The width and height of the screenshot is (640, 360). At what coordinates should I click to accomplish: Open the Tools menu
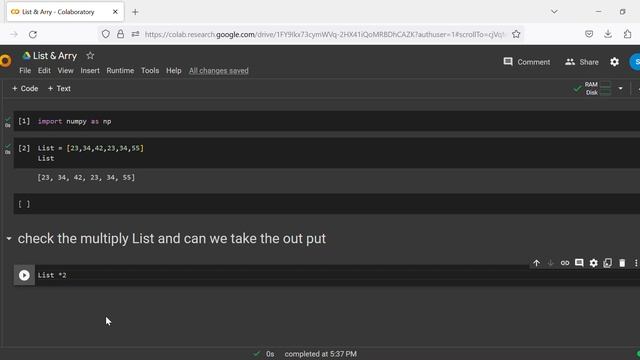(150, 71)
